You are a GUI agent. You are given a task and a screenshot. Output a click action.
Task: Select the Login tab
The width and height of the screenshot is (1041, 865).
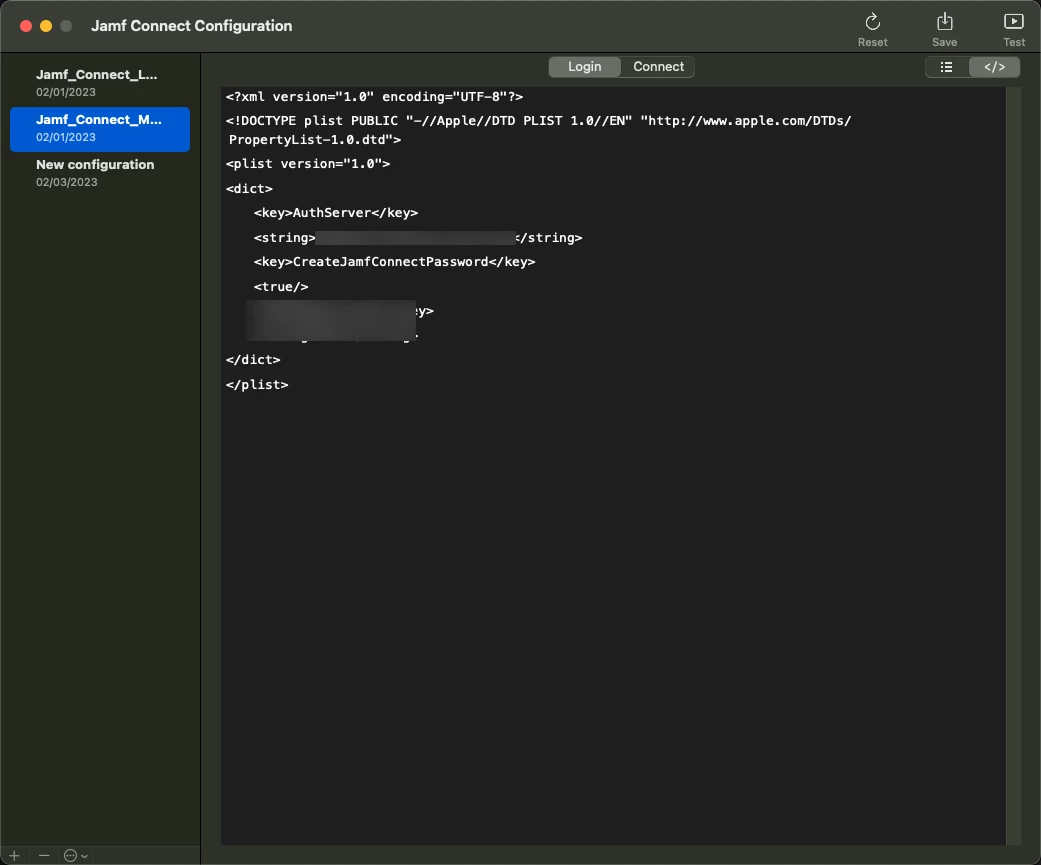[x=584, y=67]
